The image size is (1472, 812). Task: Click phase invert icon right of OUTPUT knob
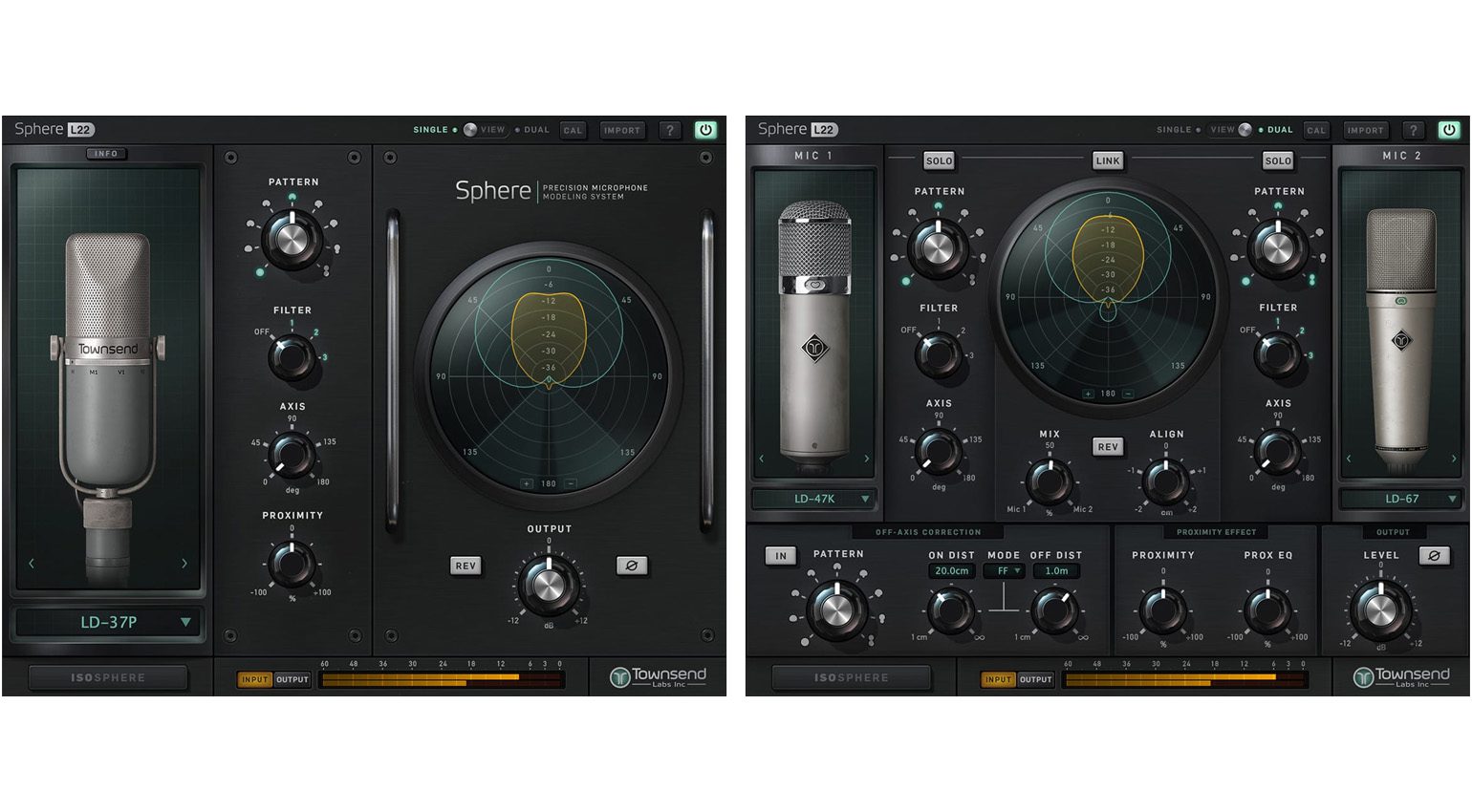pyautogui.click(x=631, y=566)
